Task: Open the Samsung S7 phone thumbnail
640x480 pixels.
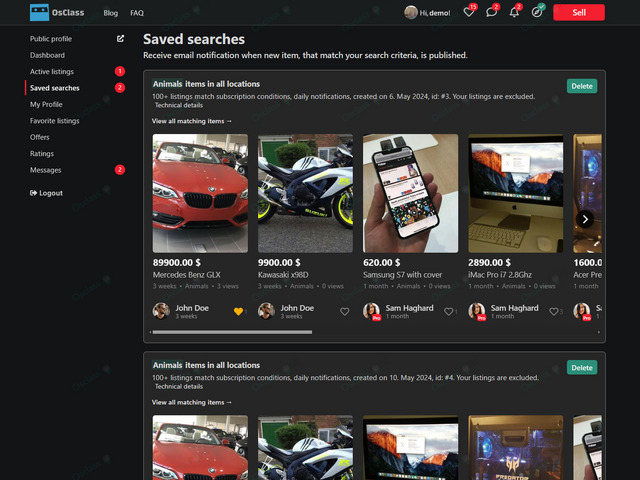Action: coord(411,193)
